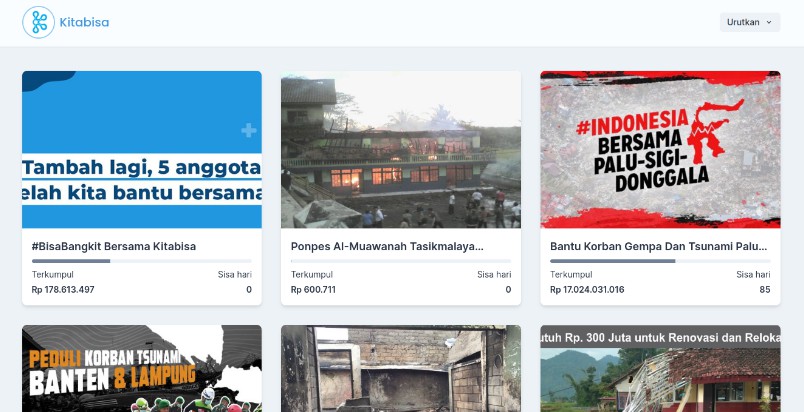
Task: Click the progress bar of Ponpes Al-Muawanah campaign
Action: click(x=401, y=261)
